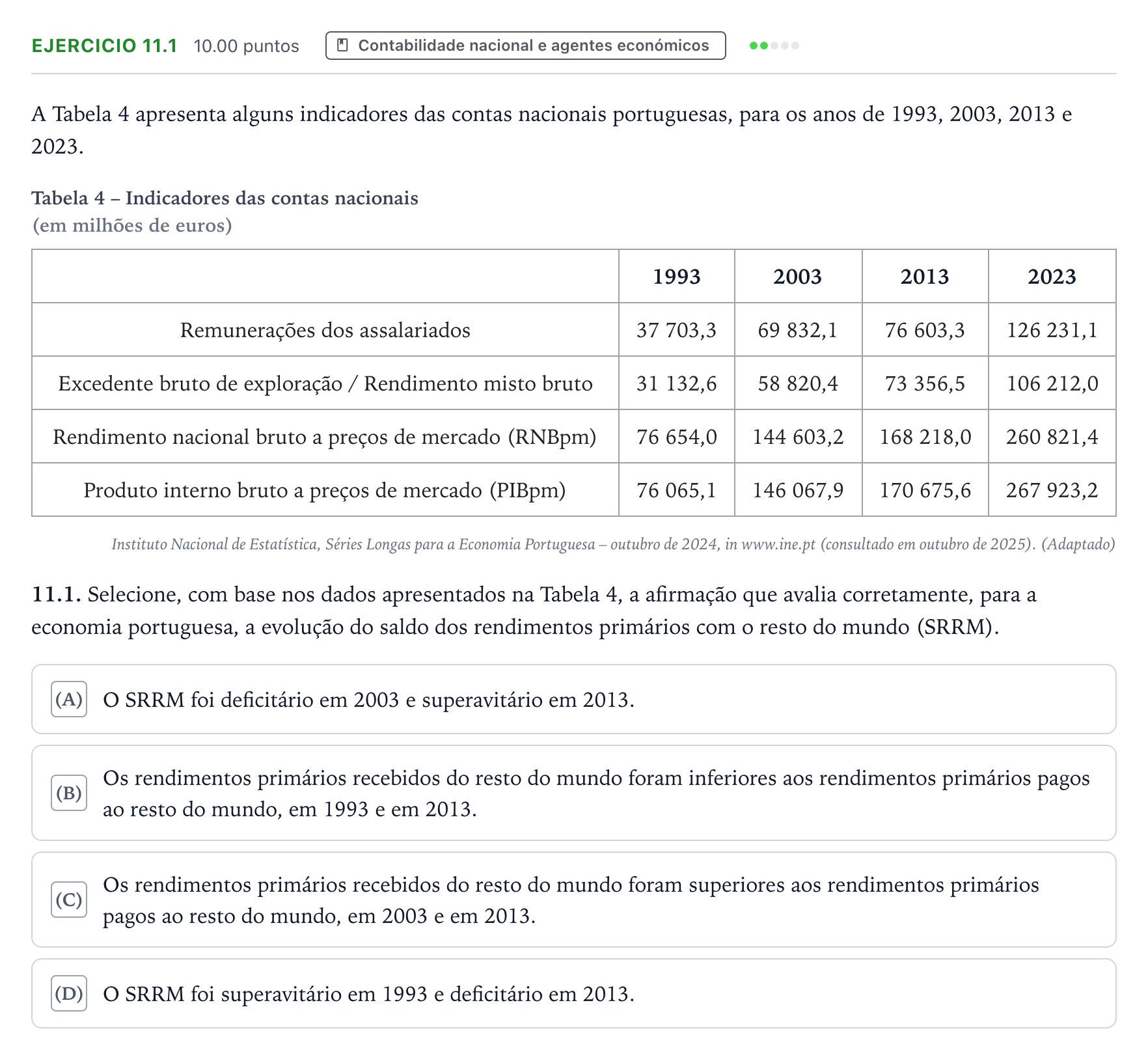Click the cell value 126 231,1
1148x1061 pixels.
point(1052,330)
